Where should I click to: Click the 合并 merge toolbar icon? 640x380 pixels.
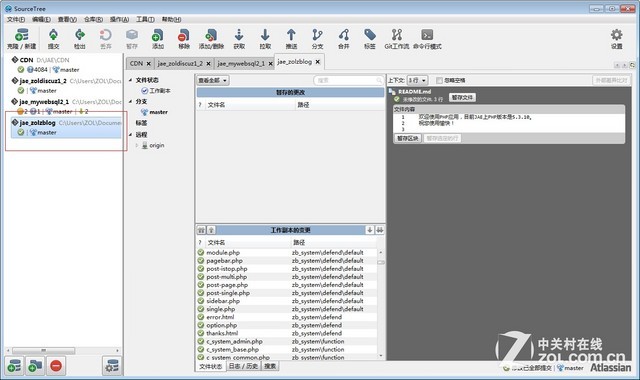point(344,35)
